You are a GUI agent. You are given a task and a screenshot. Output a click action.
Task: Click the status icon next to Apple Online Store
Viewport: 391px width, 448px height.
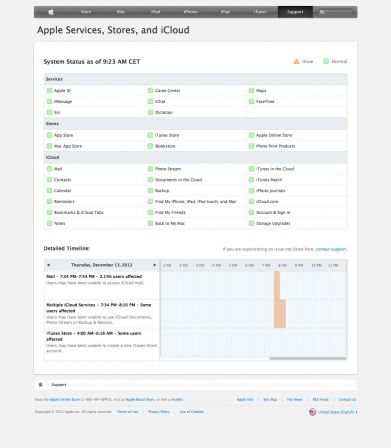pos(251,135)
